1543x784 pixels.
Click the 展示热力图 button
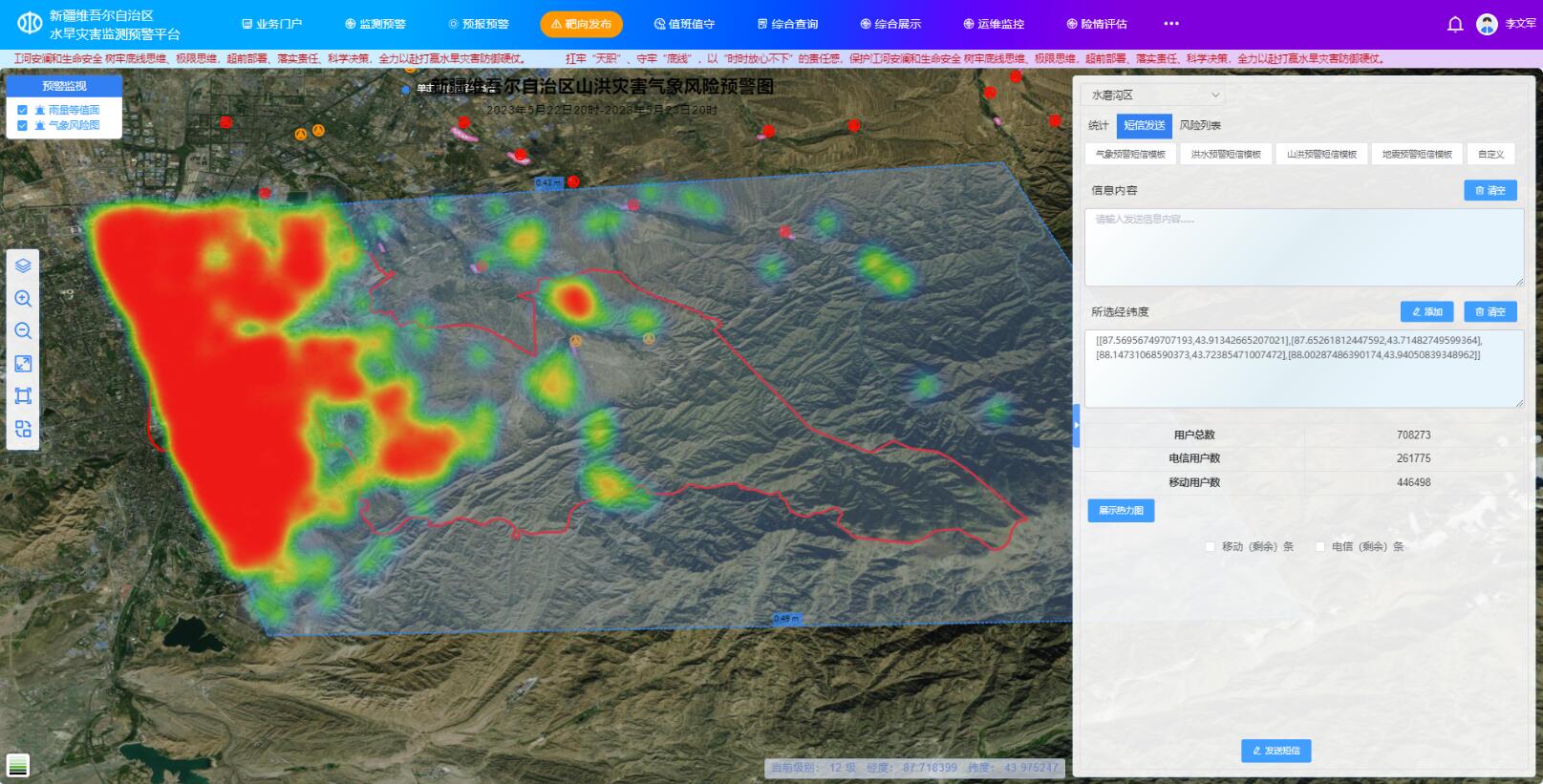1121,511
